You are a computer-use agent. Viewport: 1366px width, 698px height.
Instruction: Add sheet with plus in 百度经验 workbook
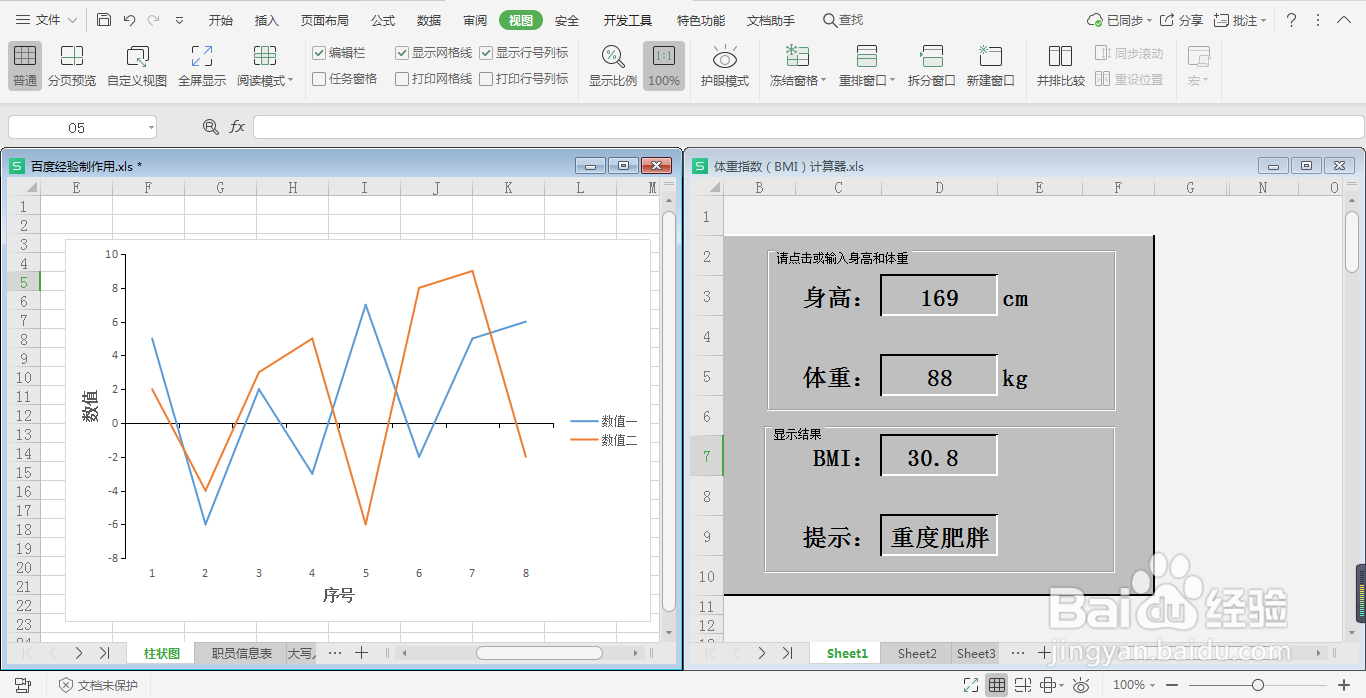point(362,653)
